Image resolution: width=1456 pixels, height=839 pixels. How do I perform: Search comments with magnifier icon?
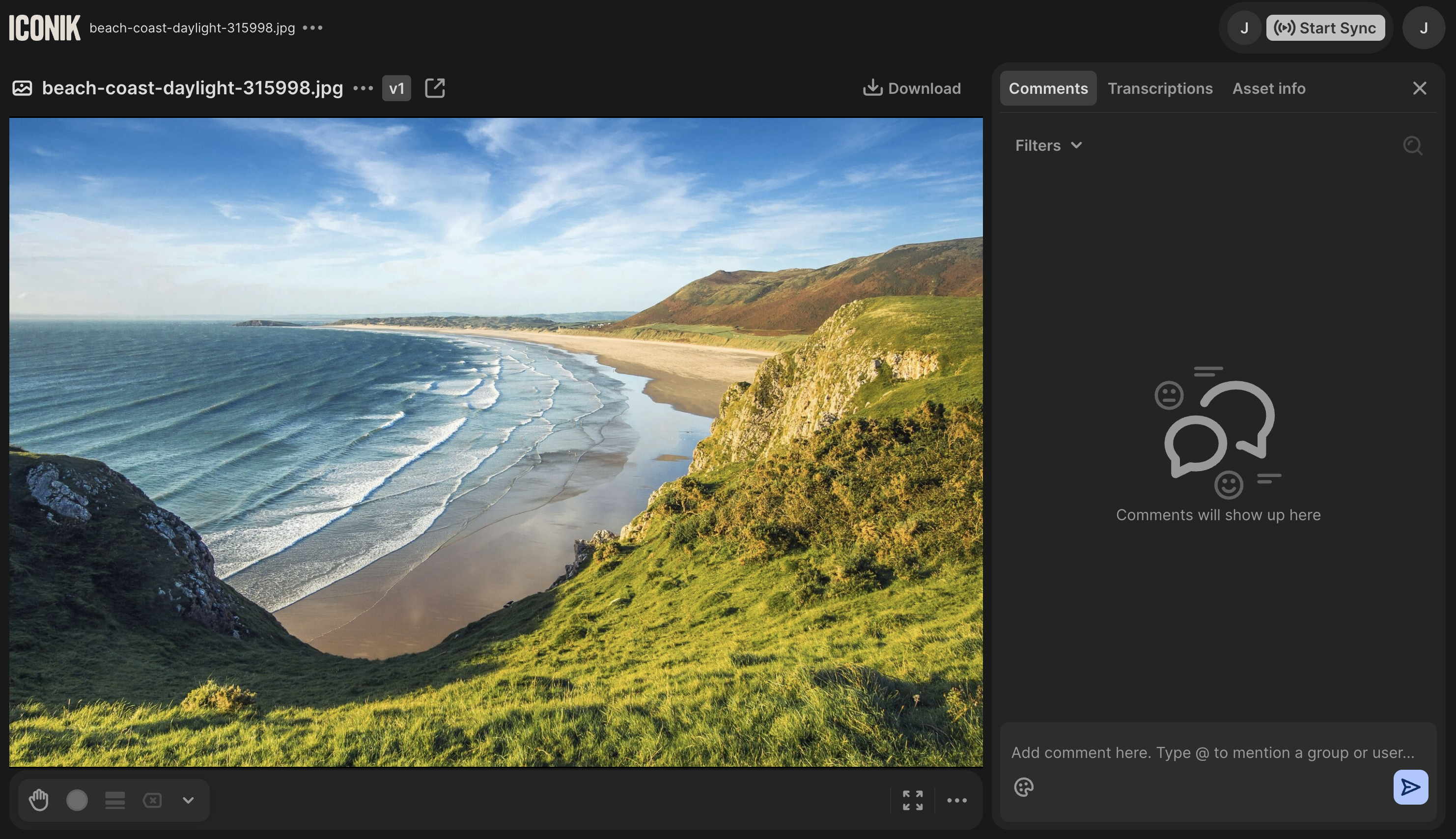tap(1412, 145)
